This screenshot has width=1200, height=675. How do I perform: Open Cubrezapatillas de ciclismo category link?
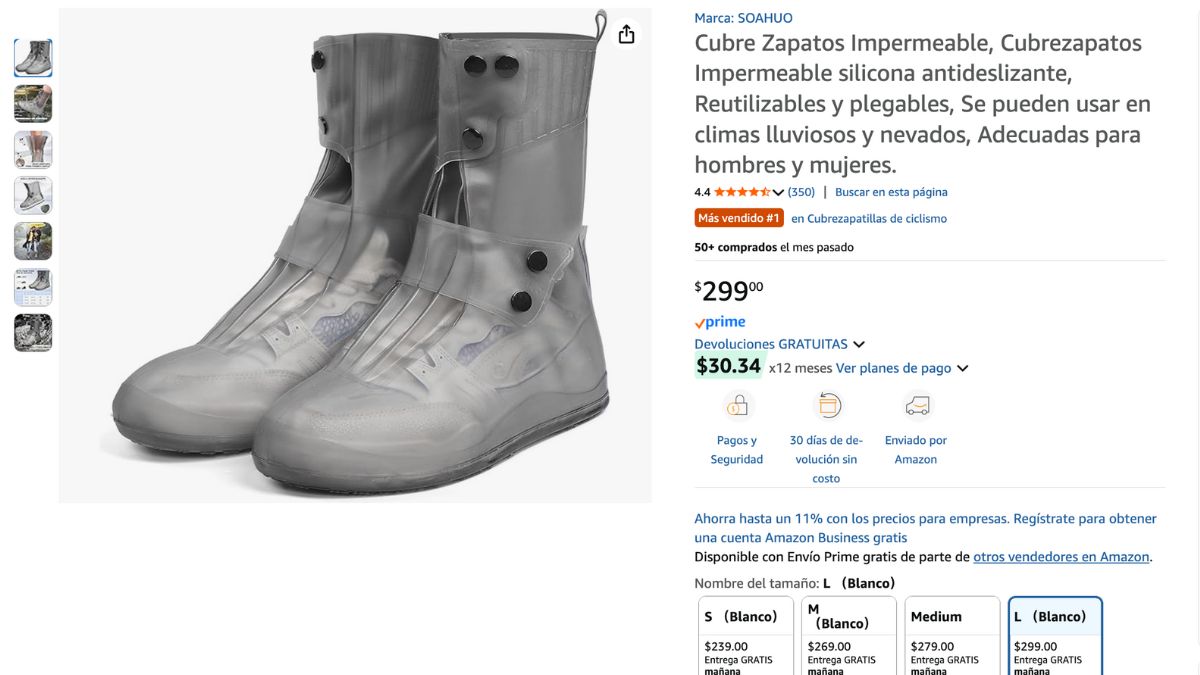(869, 218)
